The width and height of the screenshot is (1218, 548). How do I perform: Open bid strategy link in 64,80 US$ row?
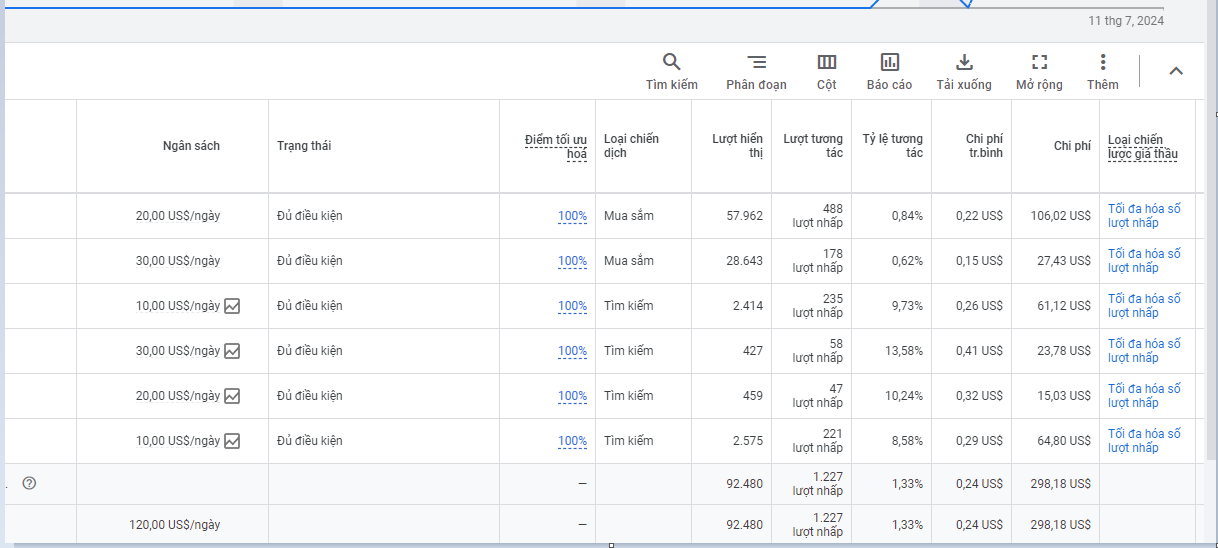point(1143,441)
